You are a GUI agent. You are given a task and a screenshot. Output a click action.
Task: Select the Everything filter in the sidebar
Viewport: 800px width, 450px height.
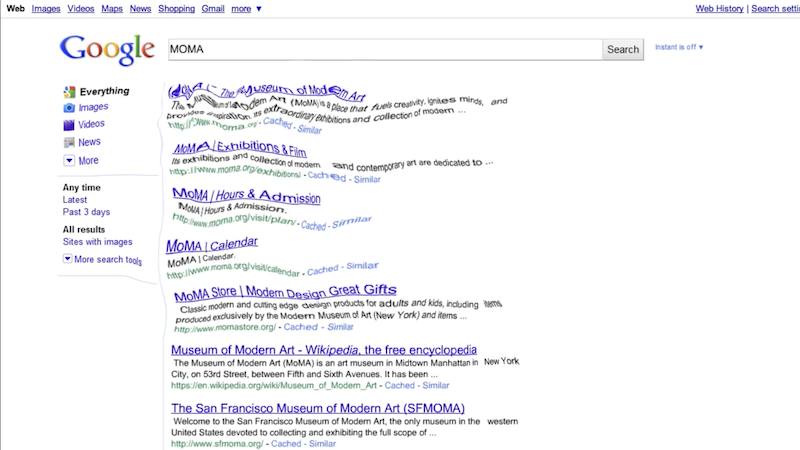coord(105,91)
